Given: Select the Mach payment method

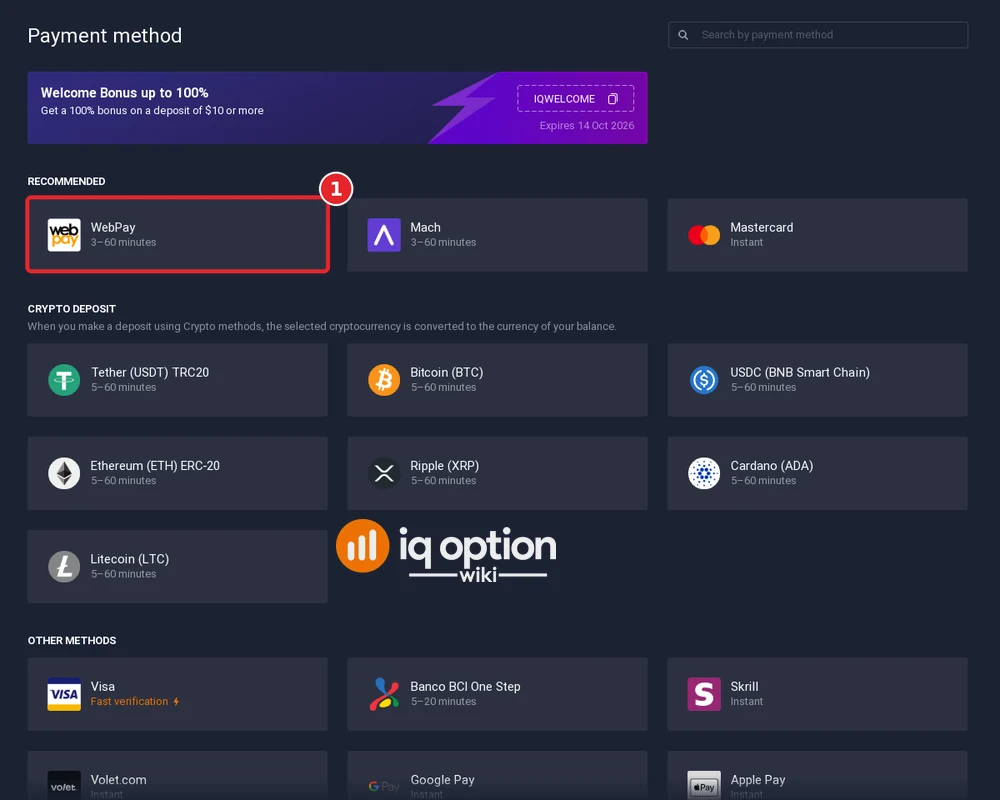Looking at the screenshot, I should coord(497,235).
